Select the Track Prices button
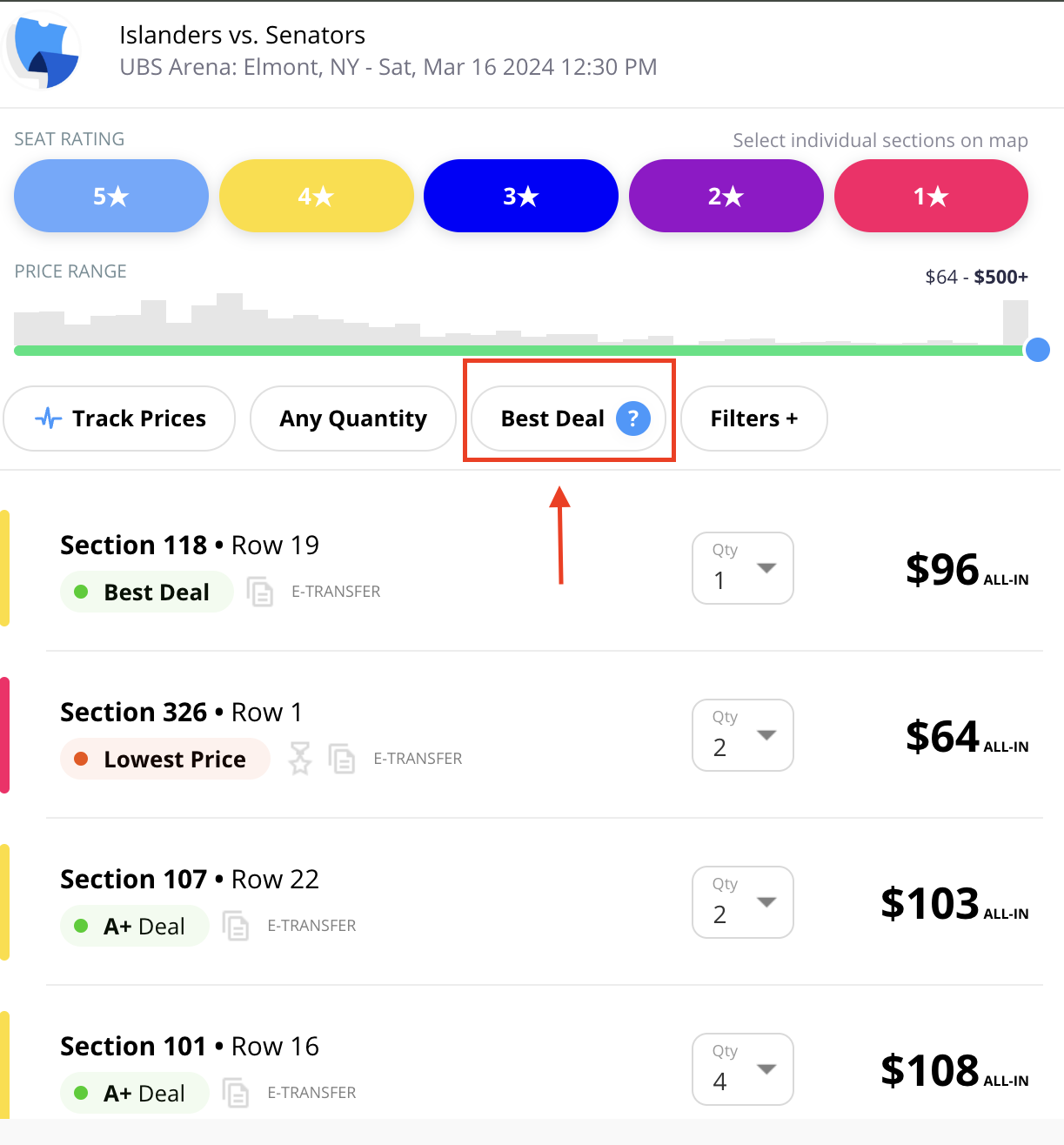This screenshot has height=1145, width=1064. (119, 418)
